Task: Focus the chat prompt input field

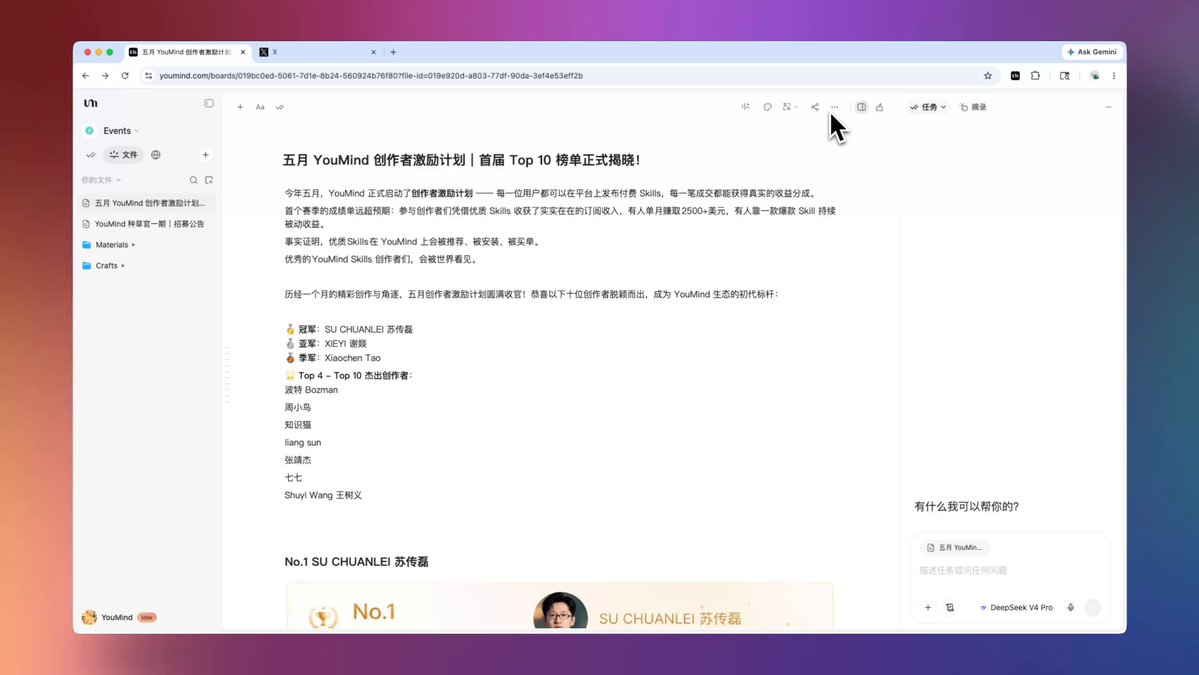Action: pyautogui.click(x=1009, y=570)
